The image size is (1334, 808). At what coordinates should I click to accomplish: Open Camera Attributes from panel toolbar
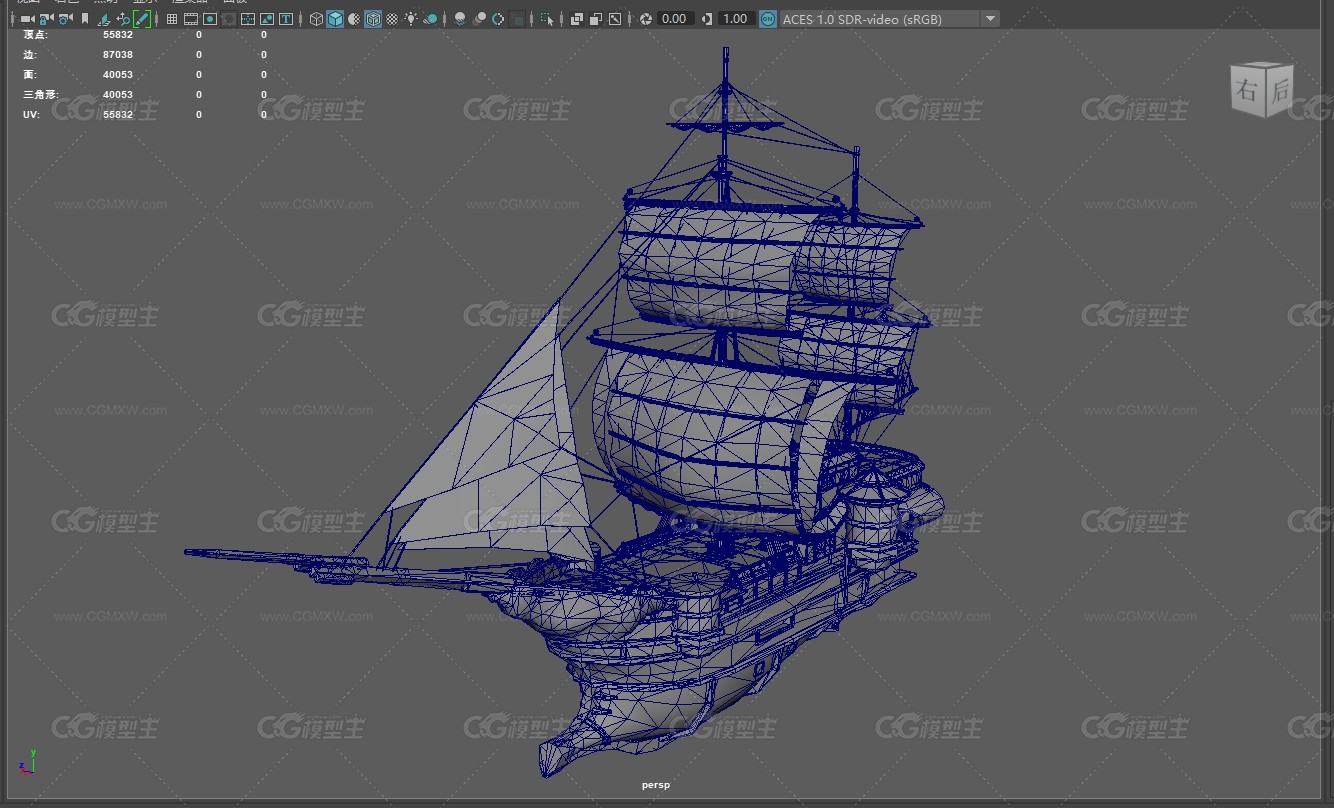point(65,18)
